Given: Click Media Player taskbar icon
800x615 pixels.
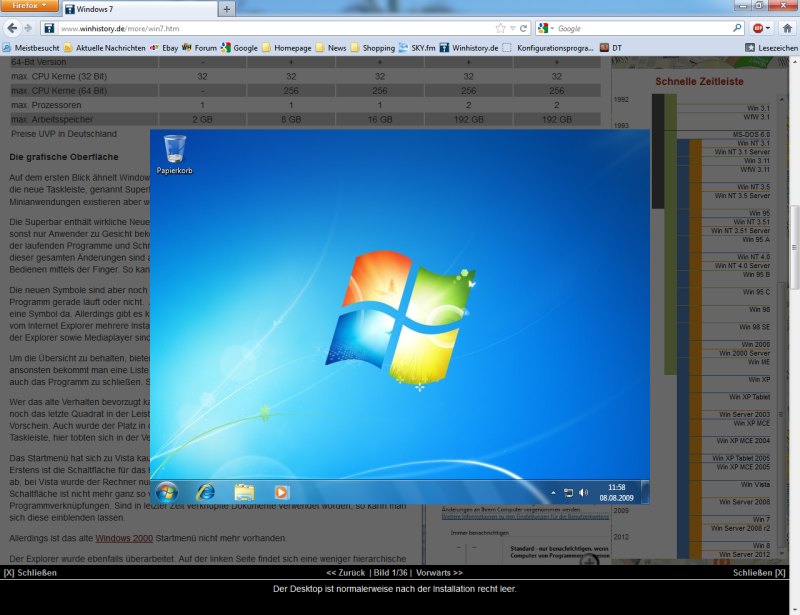Looking at the screenshot, I should (x=281, y=492).
